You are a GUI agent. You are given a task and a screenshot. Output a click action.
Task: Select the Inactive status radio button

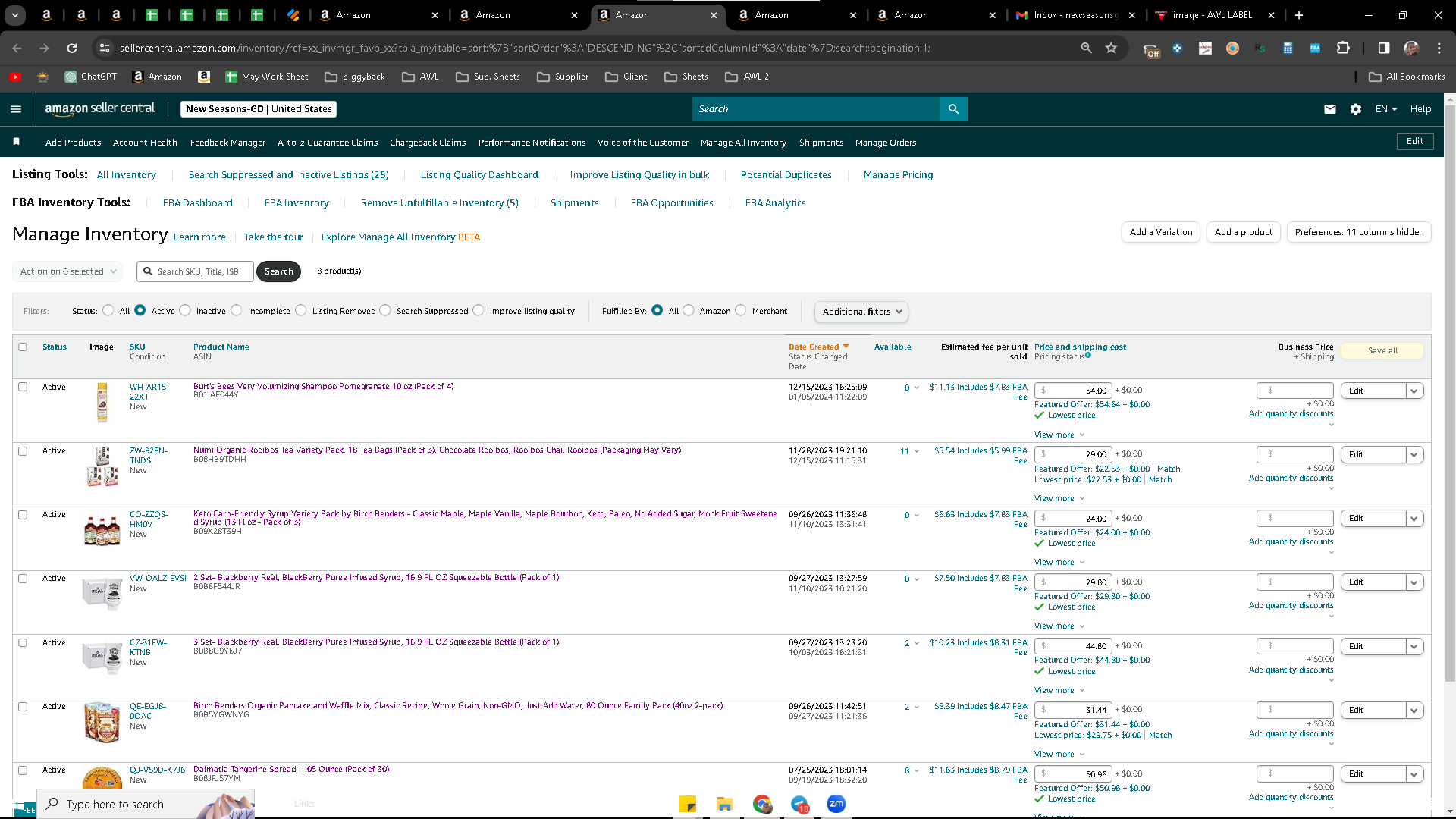(x=185, y=310)
